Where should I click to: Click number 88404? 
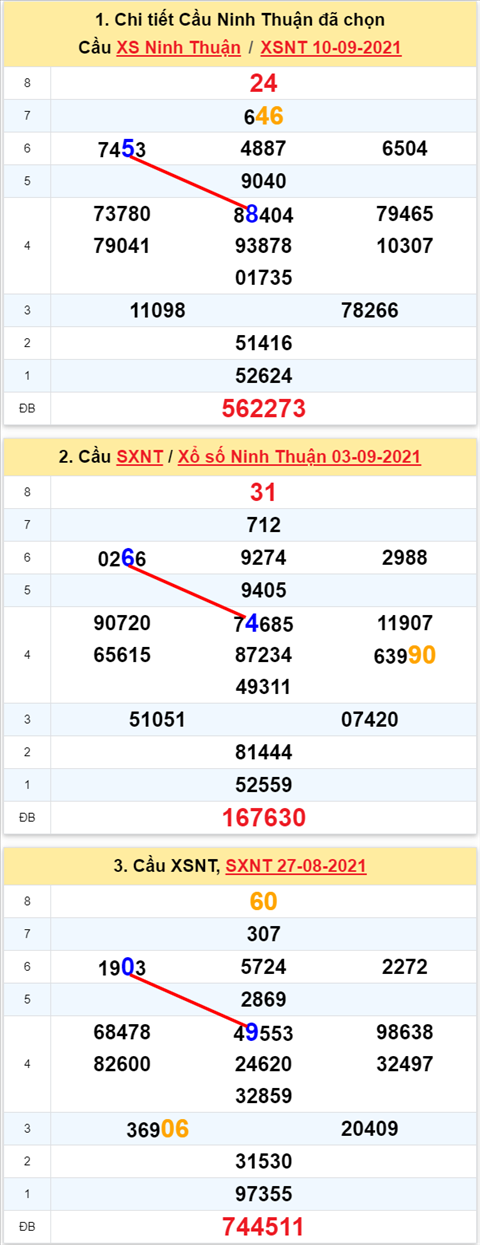264,214
